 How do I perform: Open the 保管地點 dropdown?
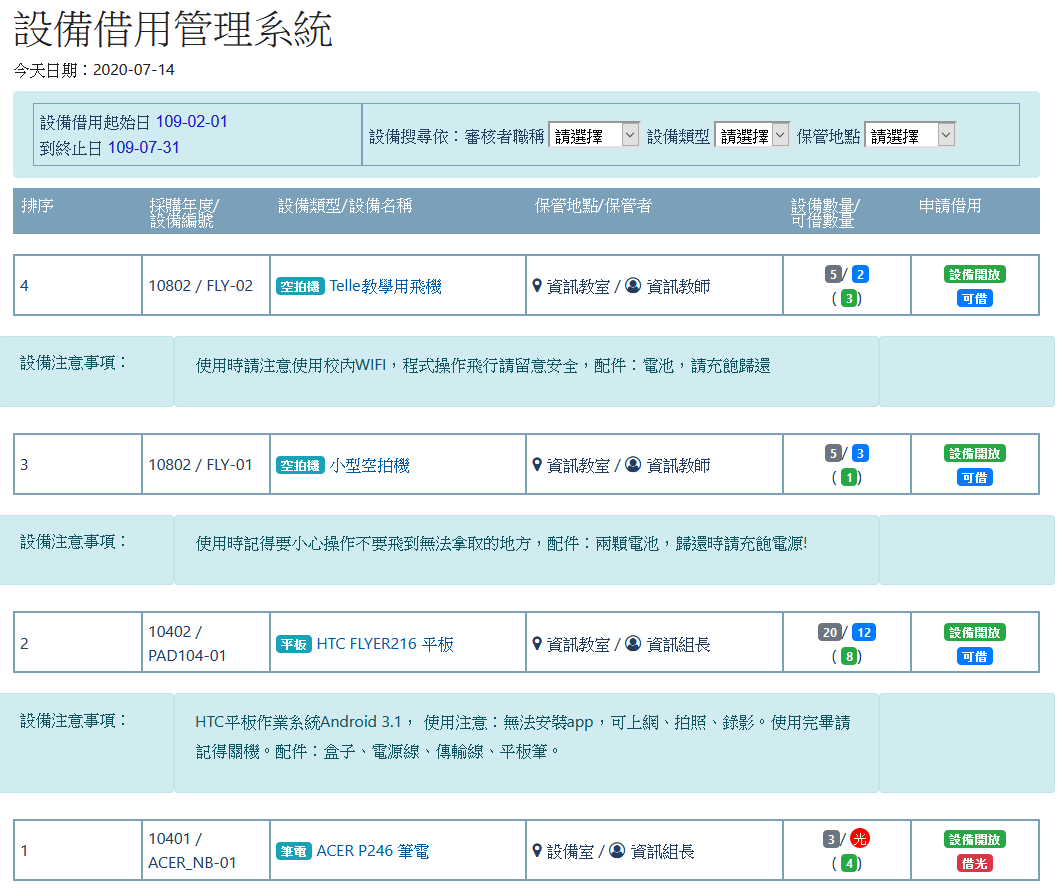pos(909,135)
